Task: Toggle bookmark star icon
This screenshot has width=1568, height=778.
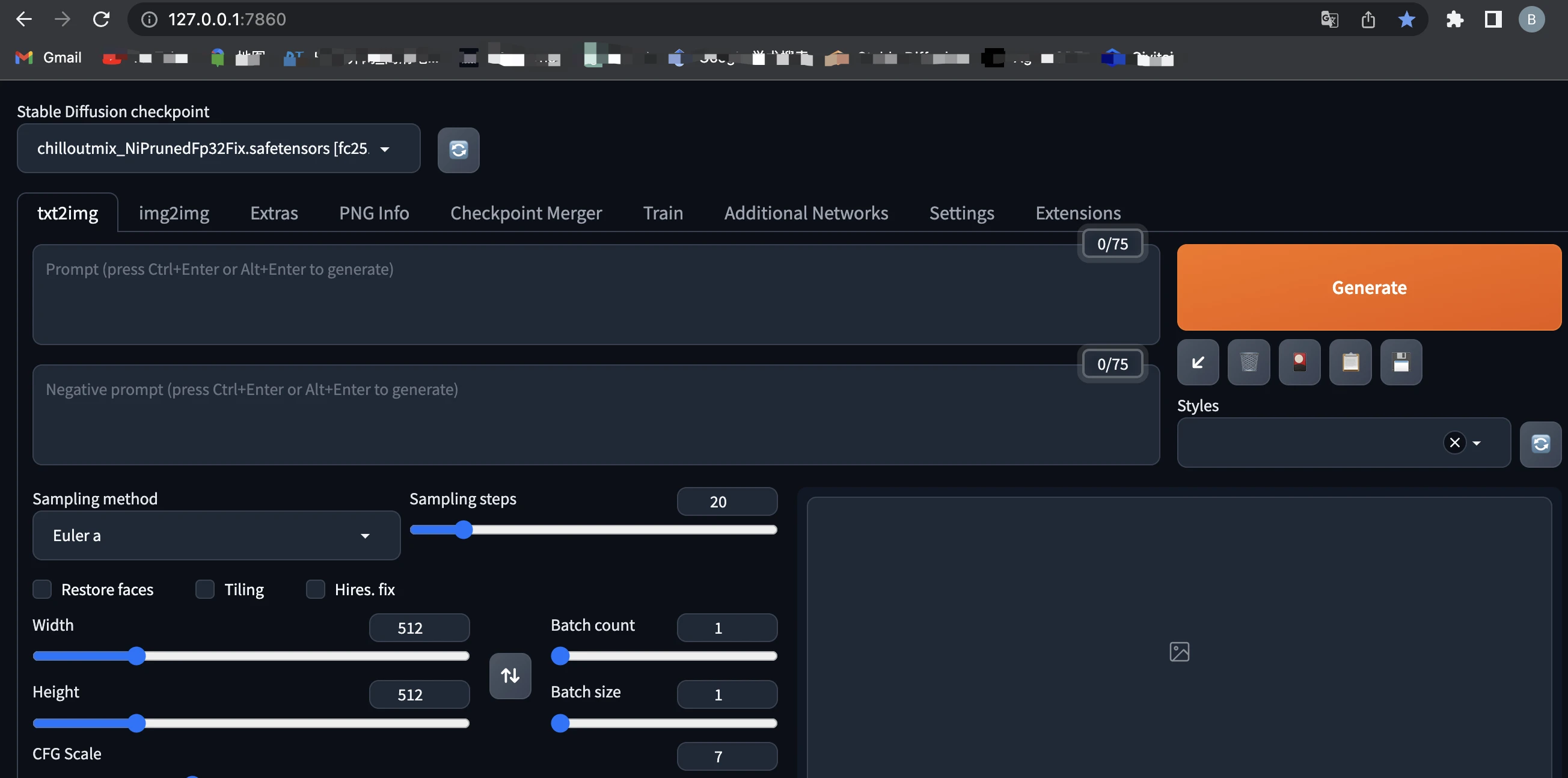Action: click(x=1406, y=19)
